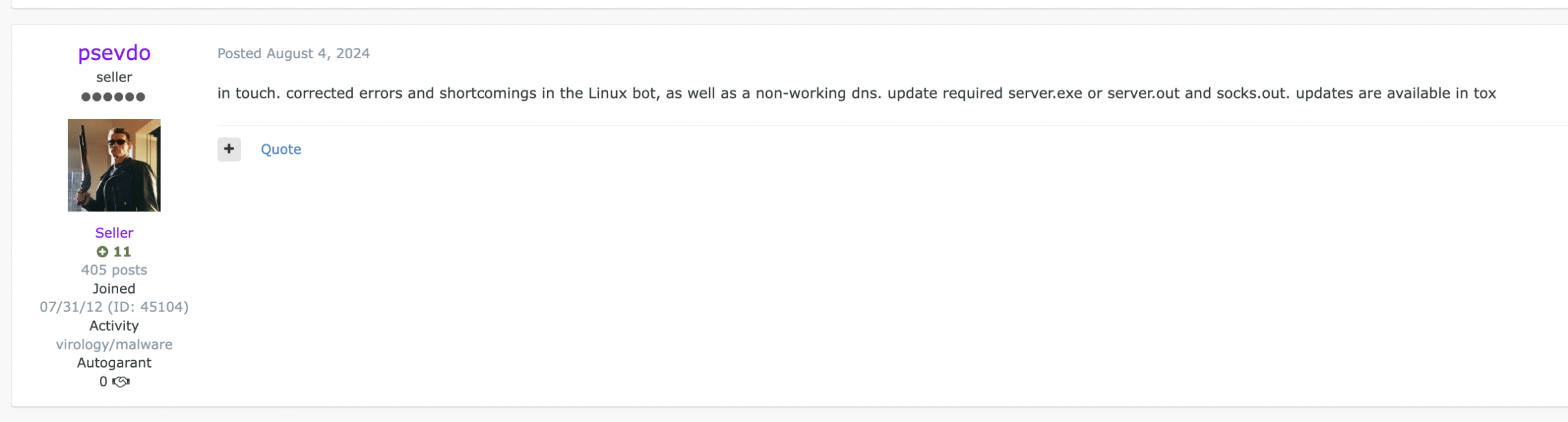Click the word server.exe in post

click(1045, 93)
